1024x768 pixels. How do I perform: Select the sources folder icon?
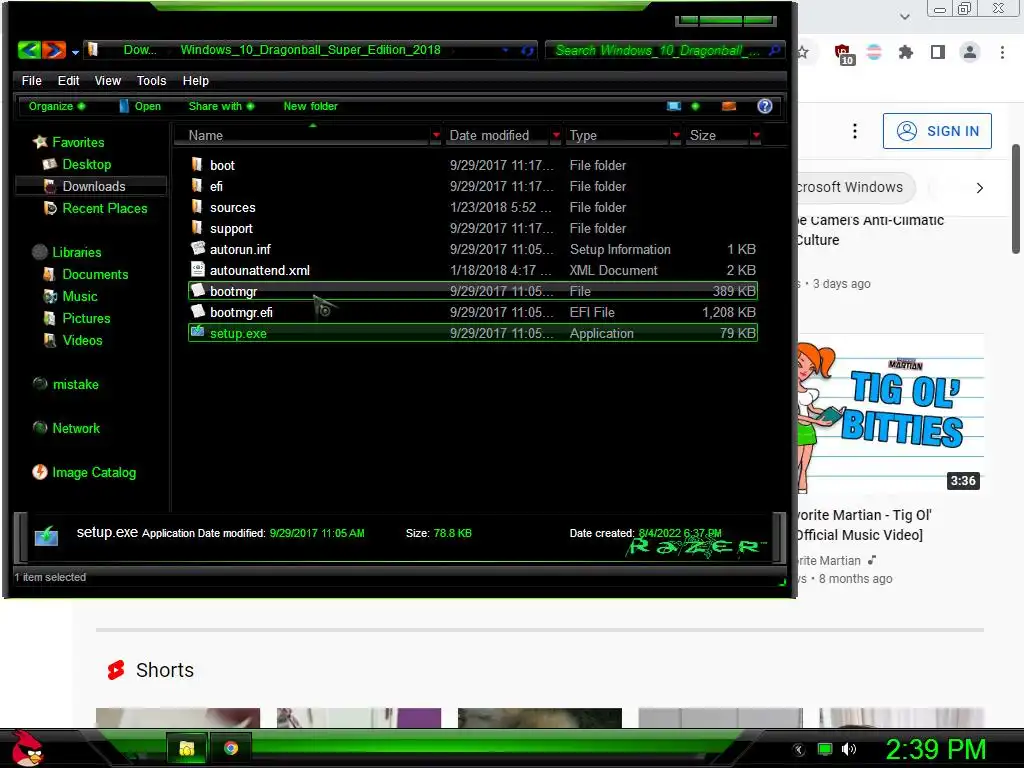pos(197,206)
